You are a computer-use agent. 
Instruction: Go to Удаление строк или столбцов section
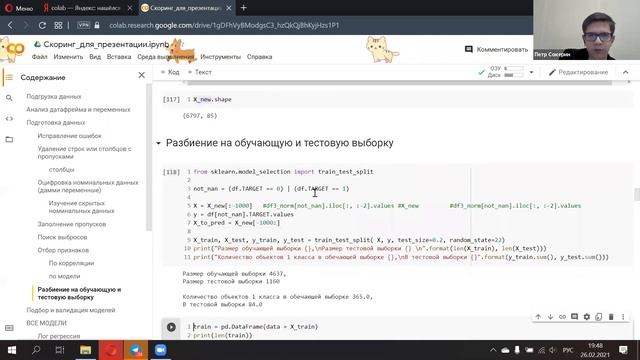point(84,153)
